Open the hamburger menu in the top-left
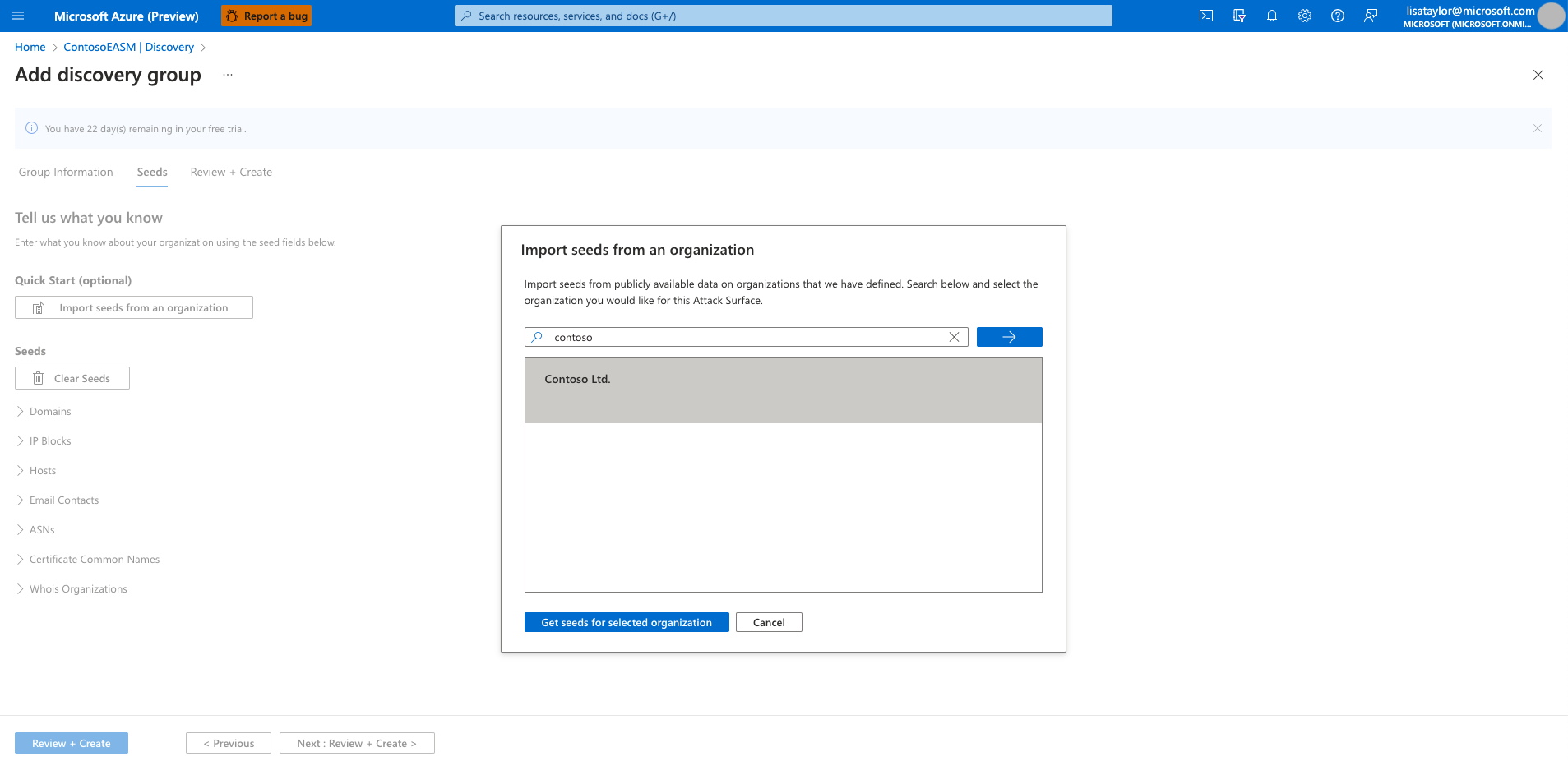The image size is (1568, 761). 18,16
